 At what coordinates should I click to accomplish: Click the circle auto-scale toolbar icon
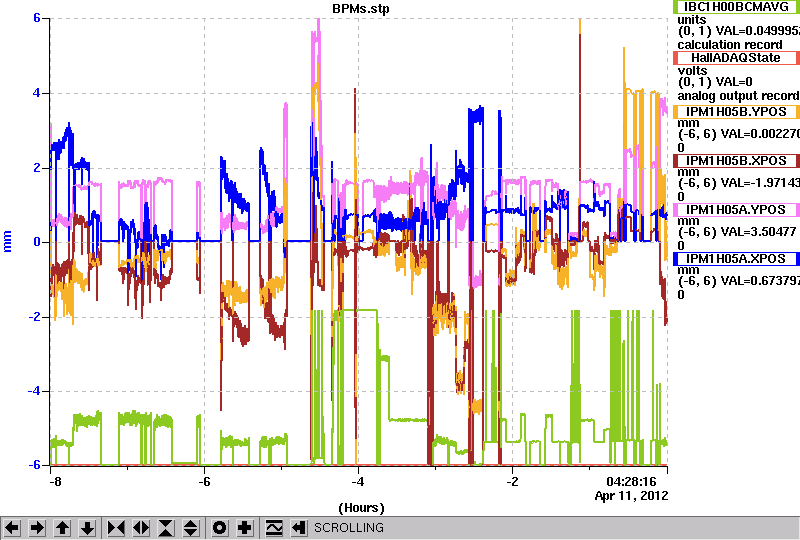point(219,528)
